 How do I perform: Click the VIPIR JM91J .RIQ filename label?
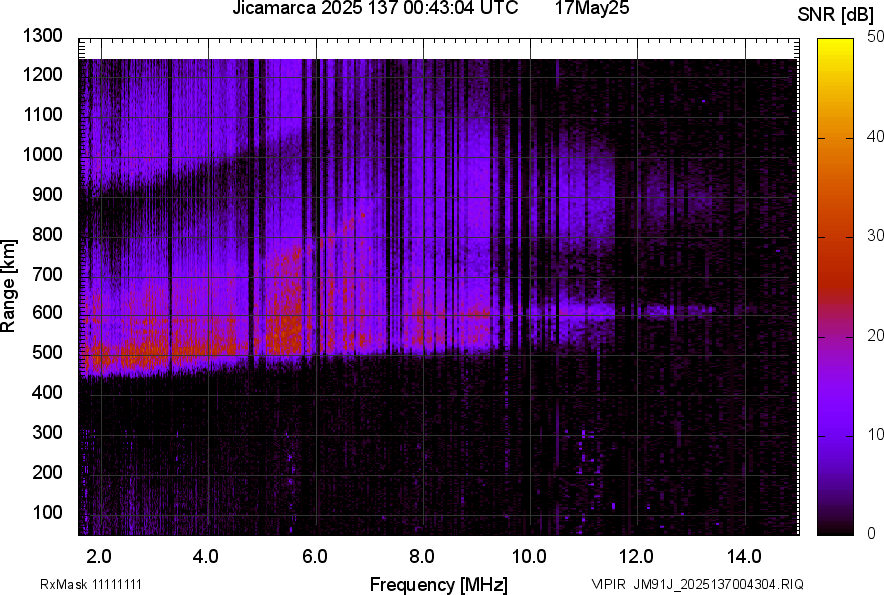coord(697,584)
